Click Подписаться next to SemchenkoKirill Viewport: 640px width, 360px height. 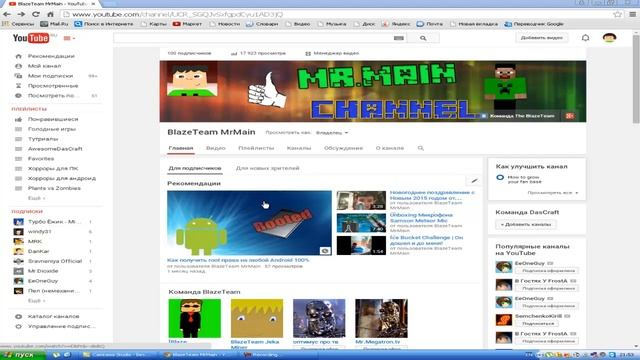coord(538,323)
